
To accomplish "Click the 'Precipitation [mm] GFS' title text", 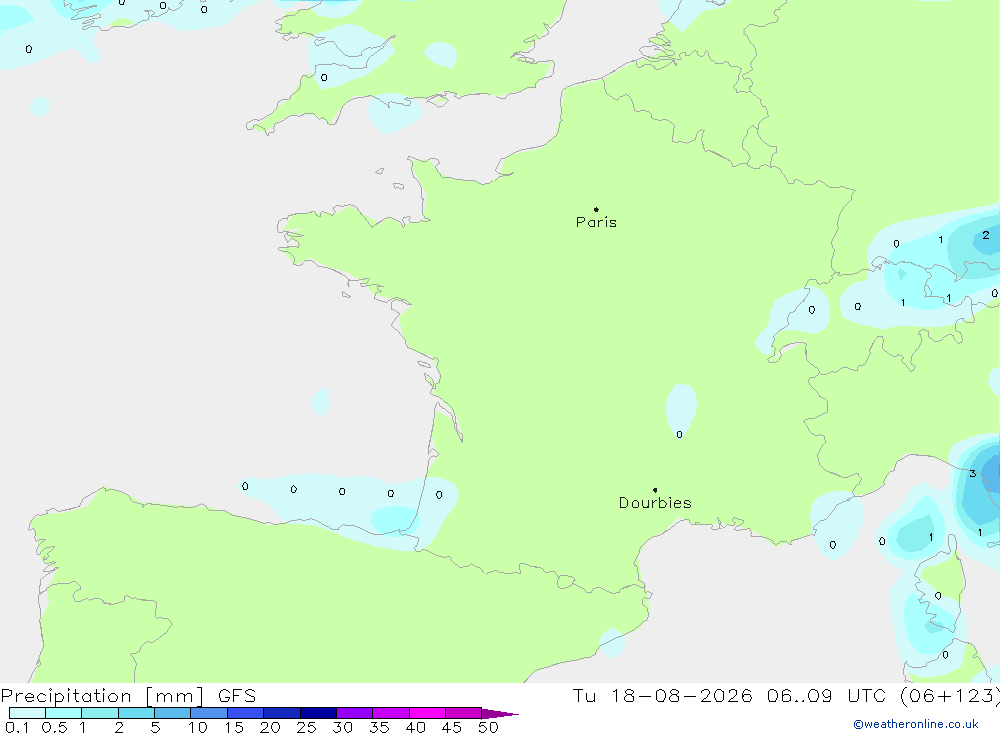I will [x=128, y=695].
